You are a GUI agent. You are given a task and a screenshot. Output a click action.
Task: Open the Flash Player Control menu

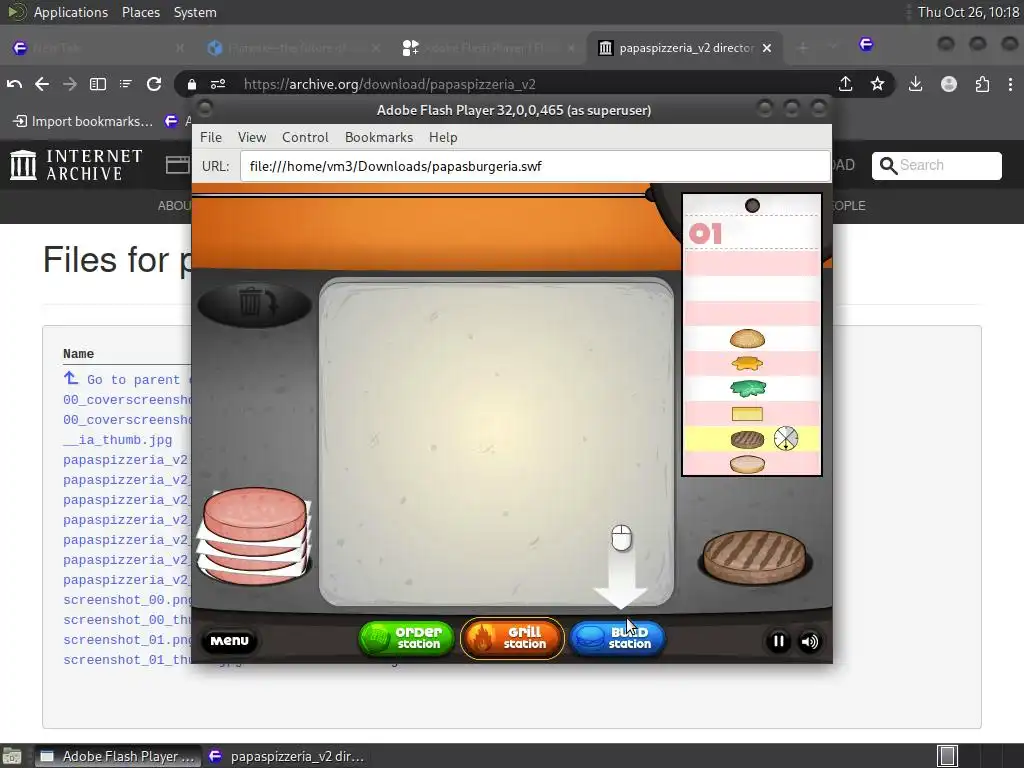click(305, 137)
